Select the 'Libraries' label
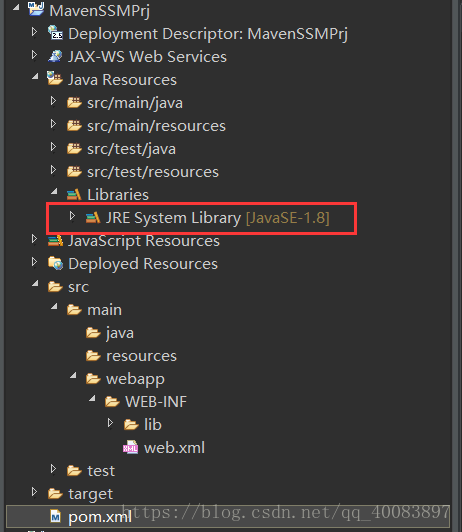 click(x=118, y=195)
